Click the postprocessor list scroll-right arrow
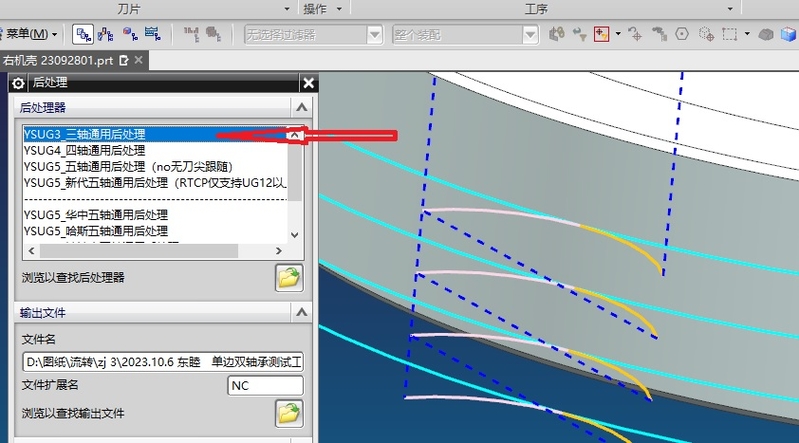799x443 pixels. [278, 251]
